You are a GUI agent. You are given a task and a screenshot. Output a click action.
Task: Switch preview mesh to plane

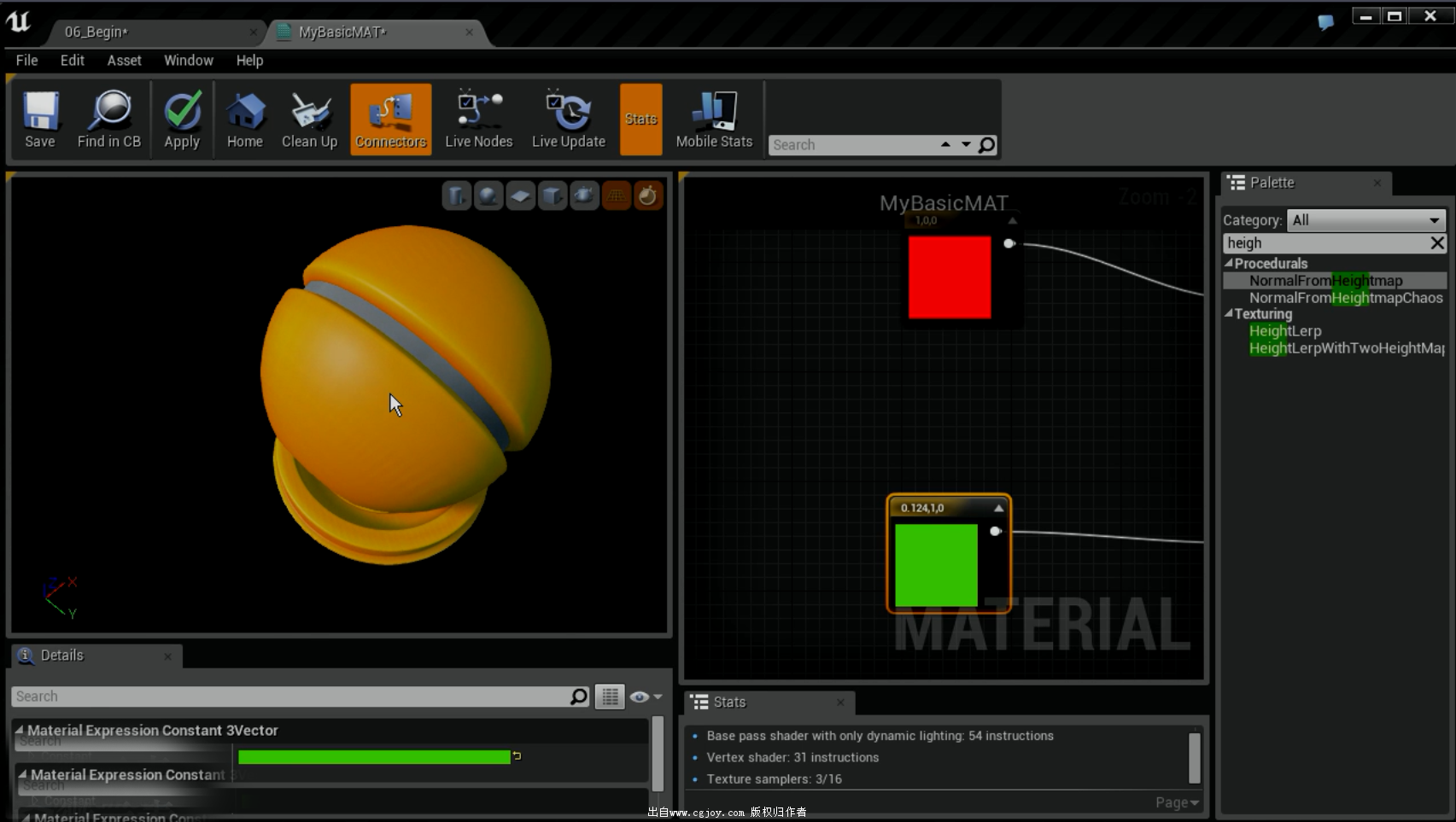click(x=520, y=196)
